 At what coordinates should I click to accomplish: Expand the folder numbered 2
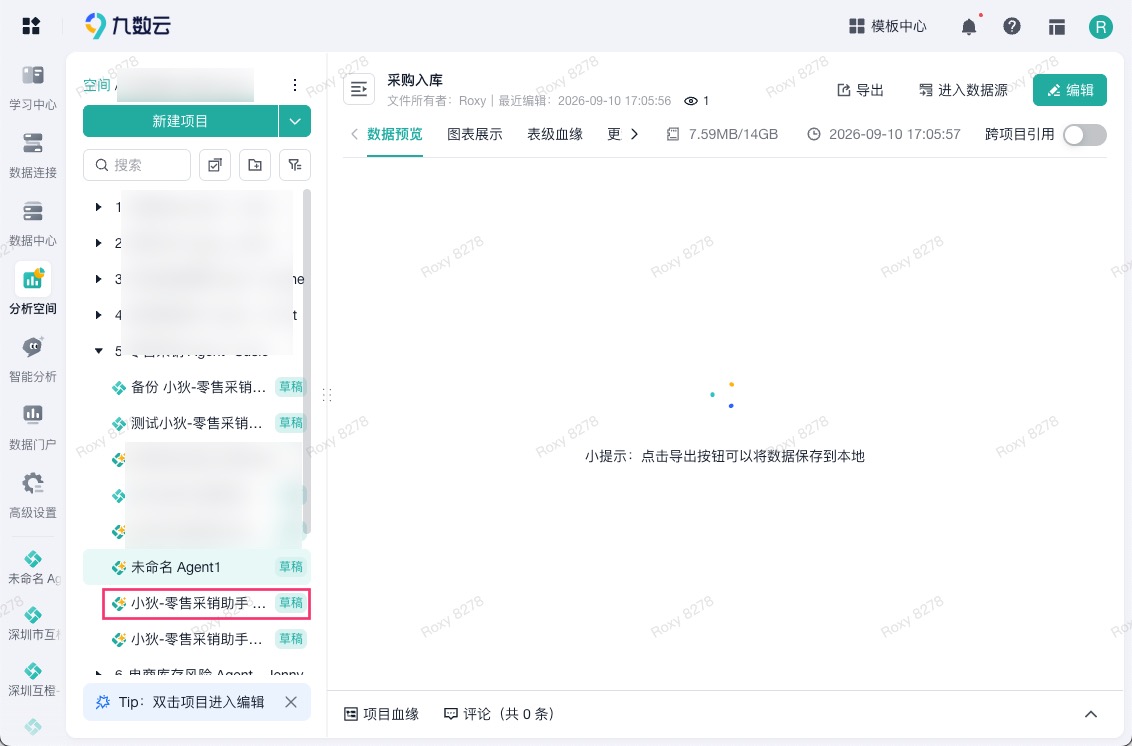pos(99,243)
